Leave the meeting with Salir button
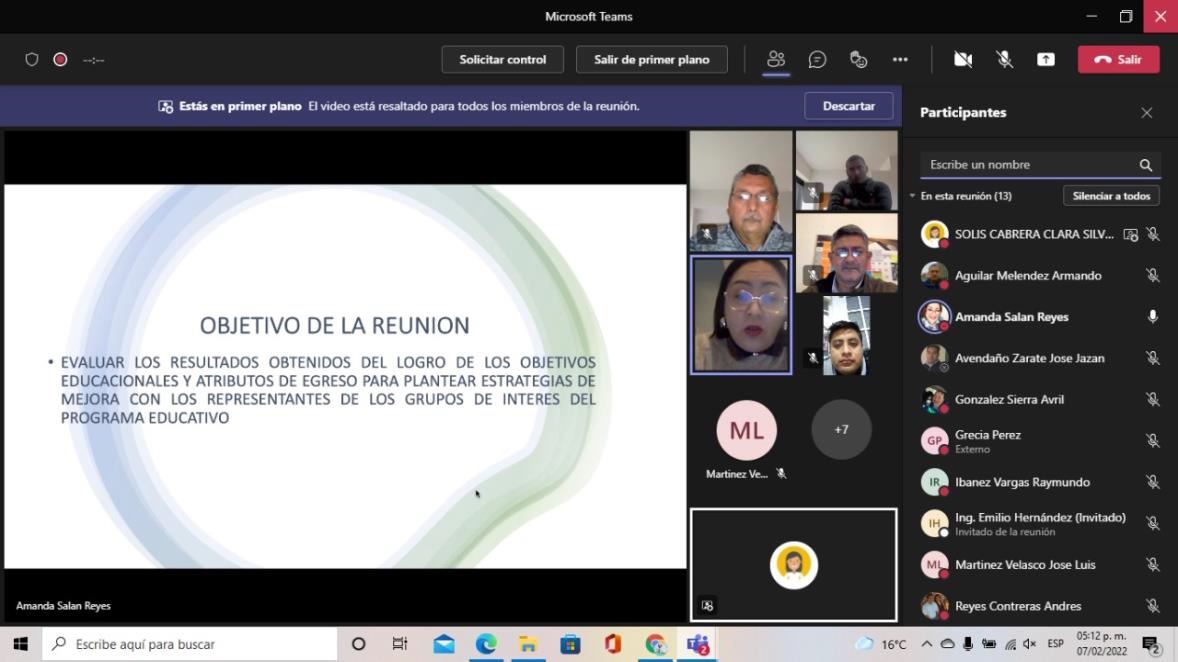Image resolution: width=1178 pixels, height=662 pixels. [1118, 59]
